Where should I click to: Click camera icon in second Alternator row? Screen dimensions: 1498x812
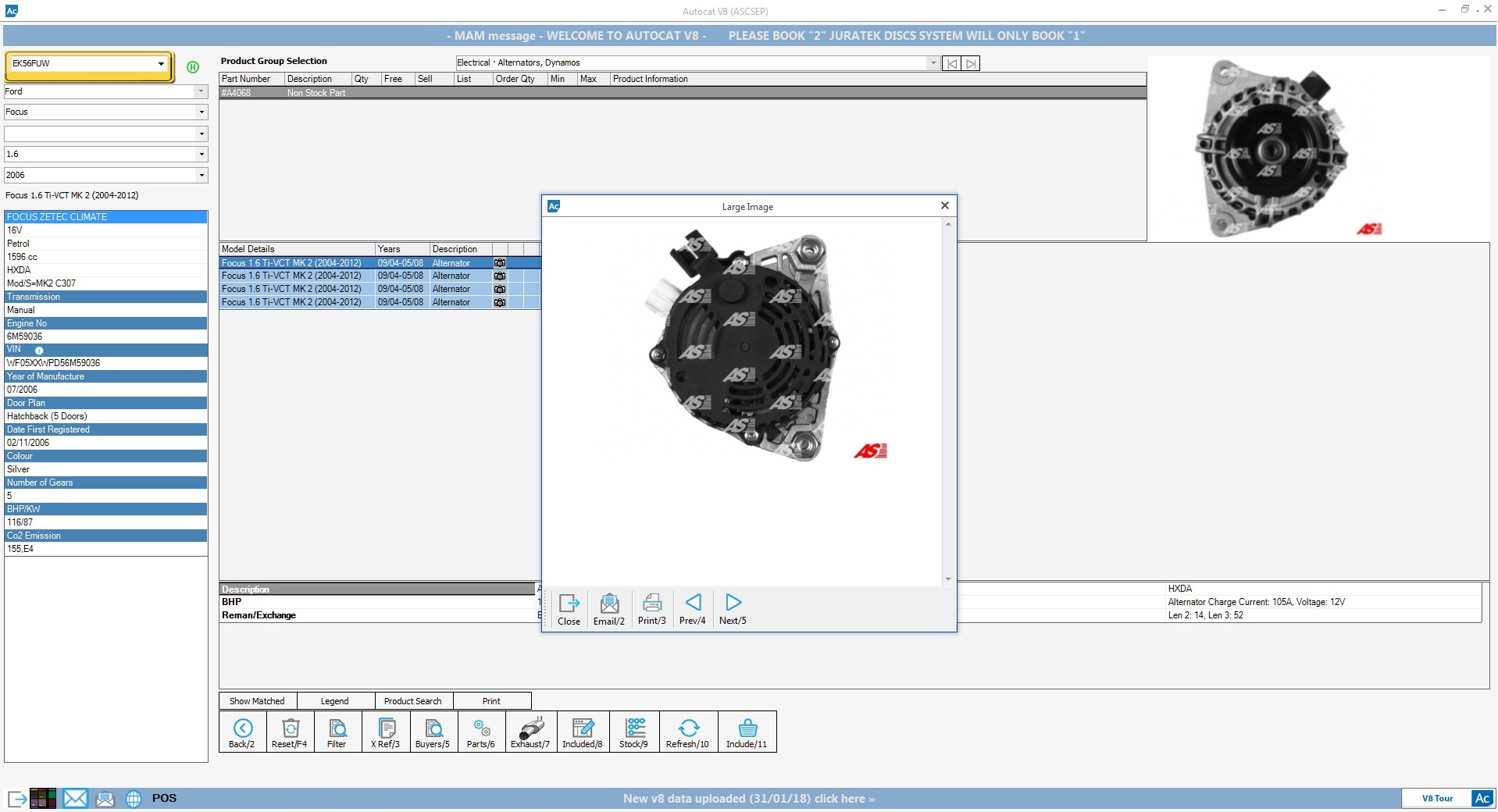click(500, 276)
